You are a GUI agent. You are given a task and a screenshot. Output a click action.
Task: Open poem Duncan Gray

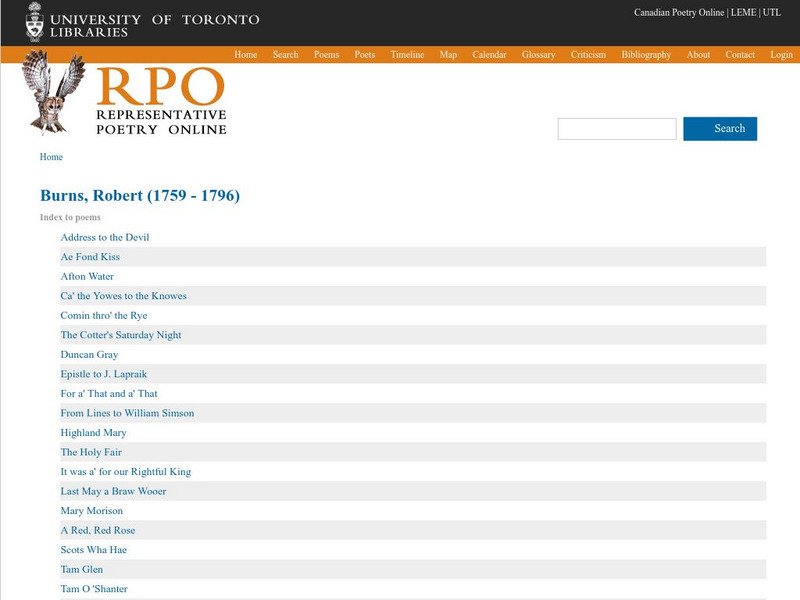coord(89,354)
